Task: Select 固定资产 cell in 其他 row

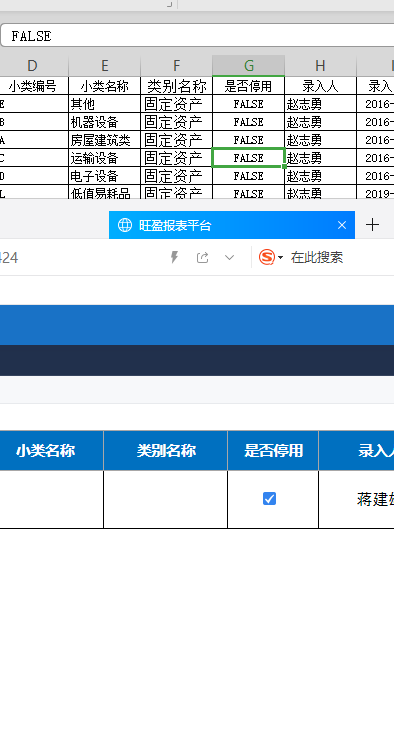Action: (177, 104)
